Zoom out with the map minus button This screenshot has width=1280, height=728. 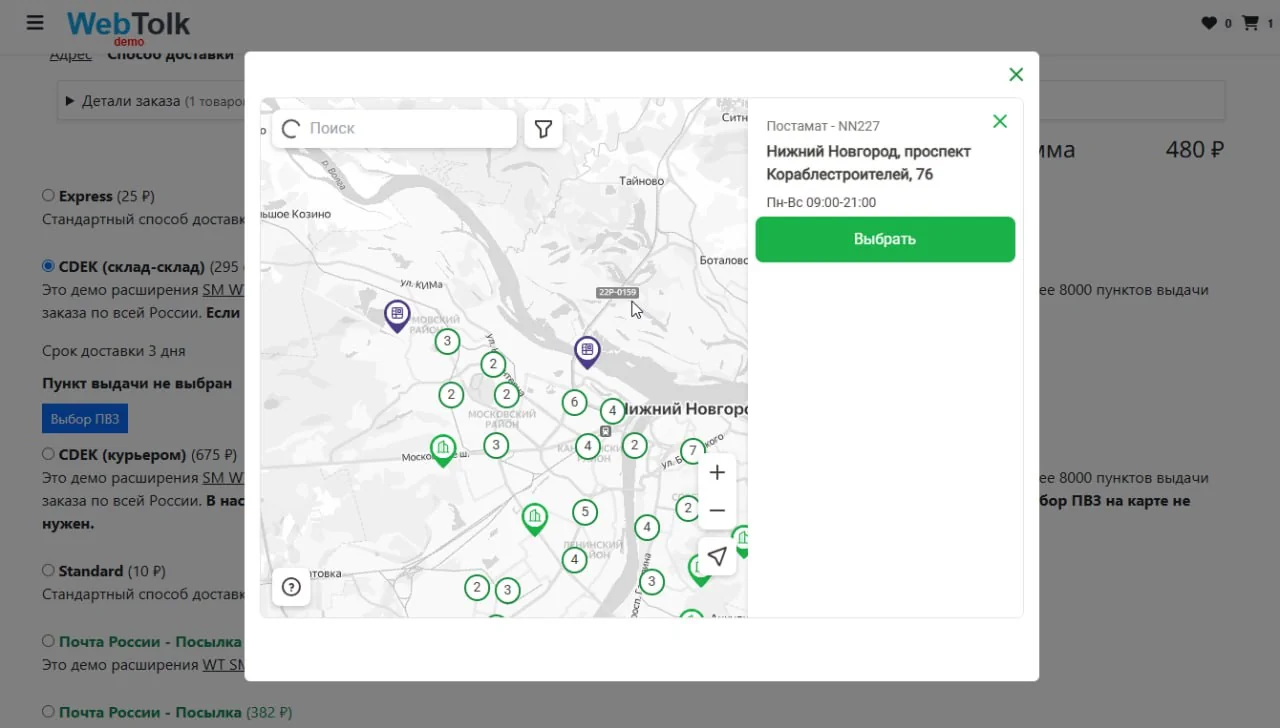(717, 511)
